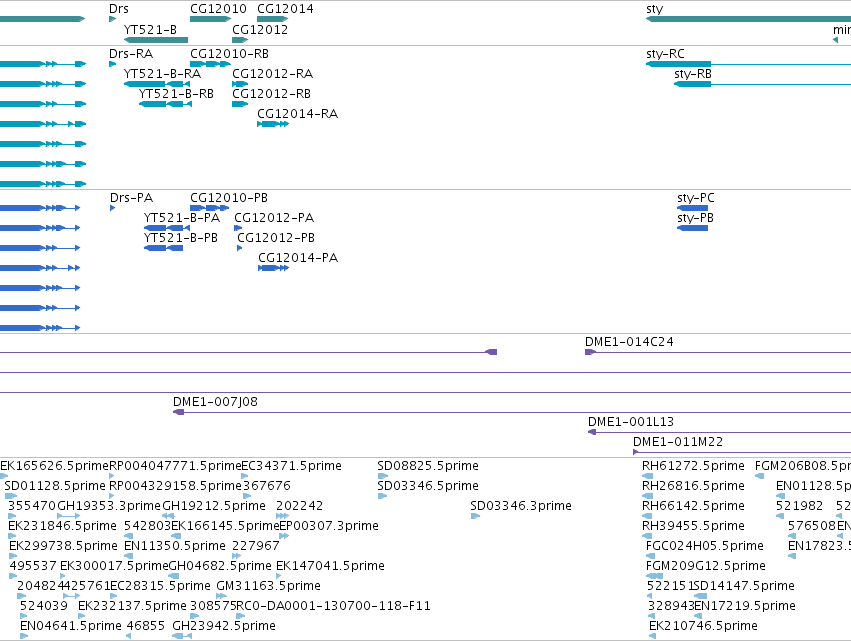Click the RH66142.5prime EST label
This screenshot has width=851, height=641.
pyautogui.click(x=693, y=506)
